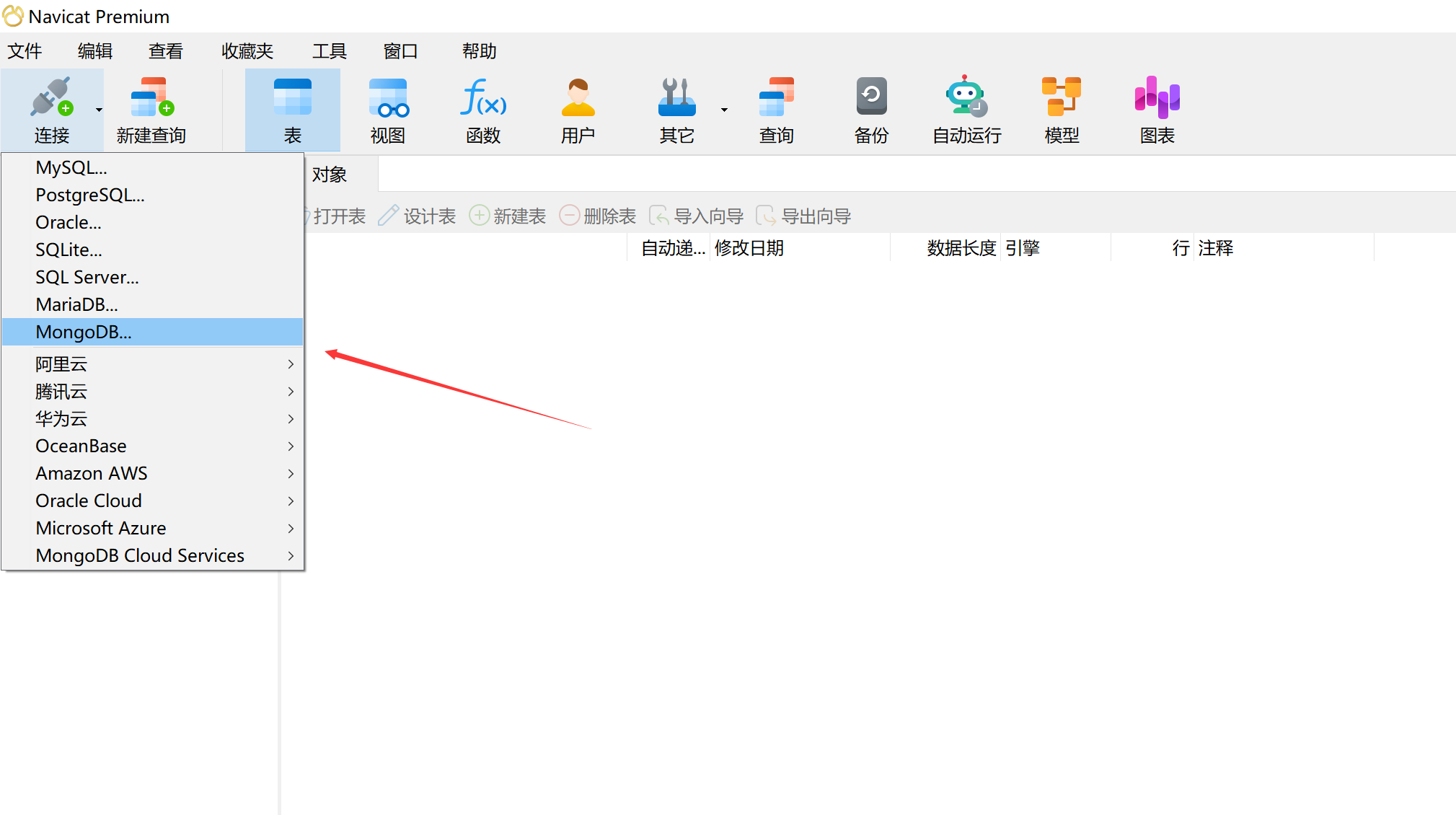Click the Import Wizard (导入向导) icon
The height and width of the screenshot is (815, 1456).
659,215
